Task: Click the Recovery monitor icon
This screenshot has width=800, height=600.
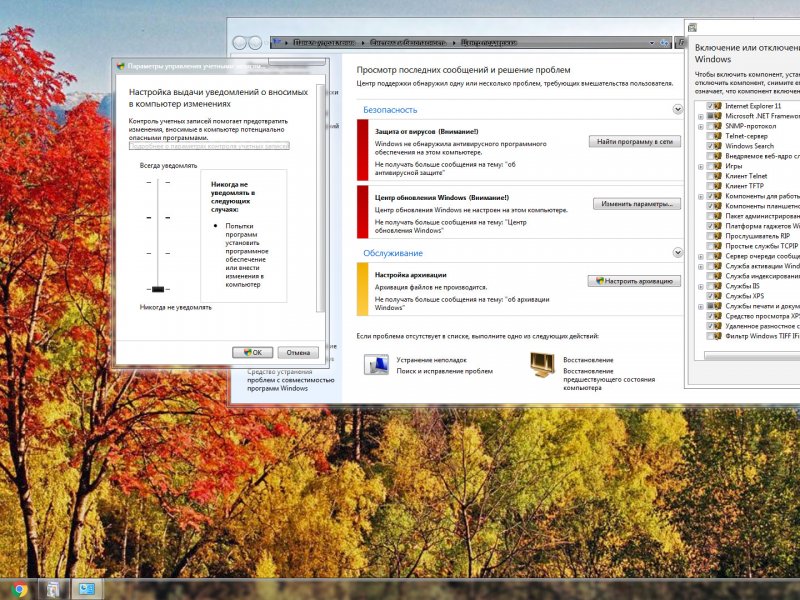Action: pos(542,364)
